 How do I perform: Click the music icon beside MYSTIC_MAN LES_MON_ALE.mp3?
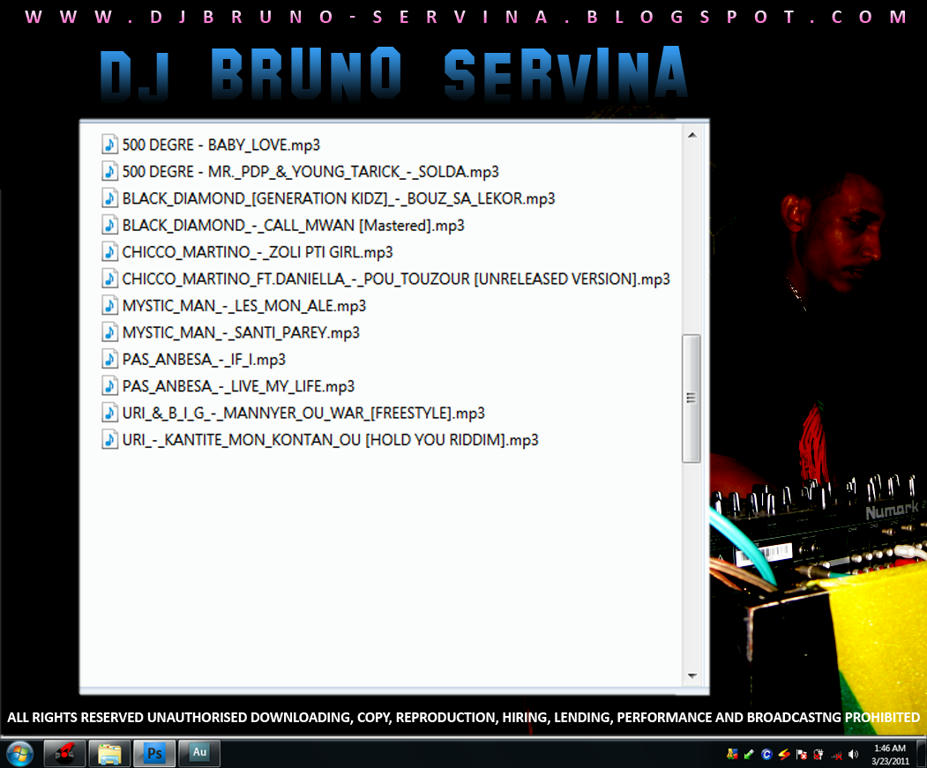click(109, 305)
